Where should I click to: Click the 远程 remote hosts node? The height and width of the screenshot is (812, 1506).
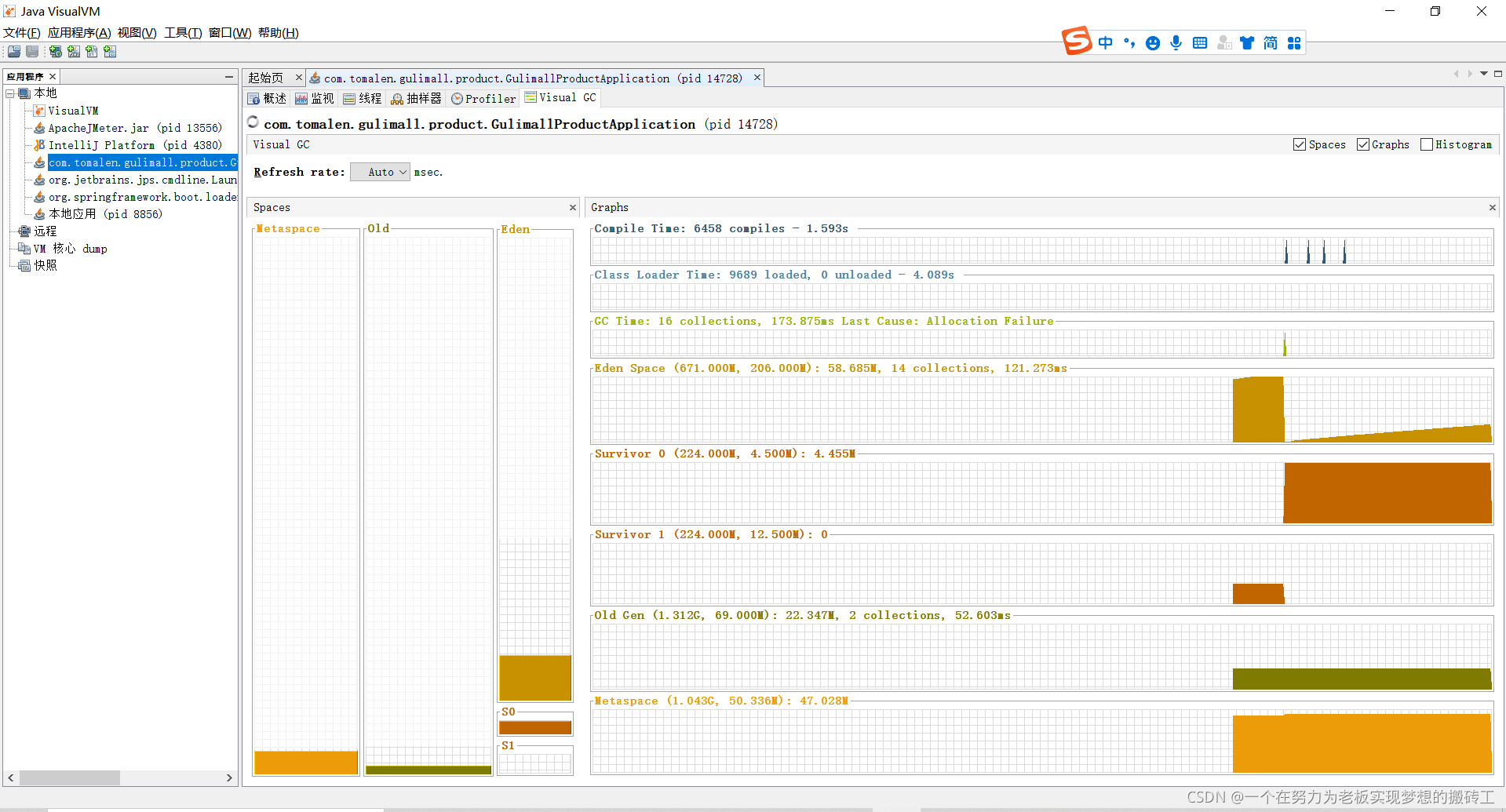click(45, 231)
